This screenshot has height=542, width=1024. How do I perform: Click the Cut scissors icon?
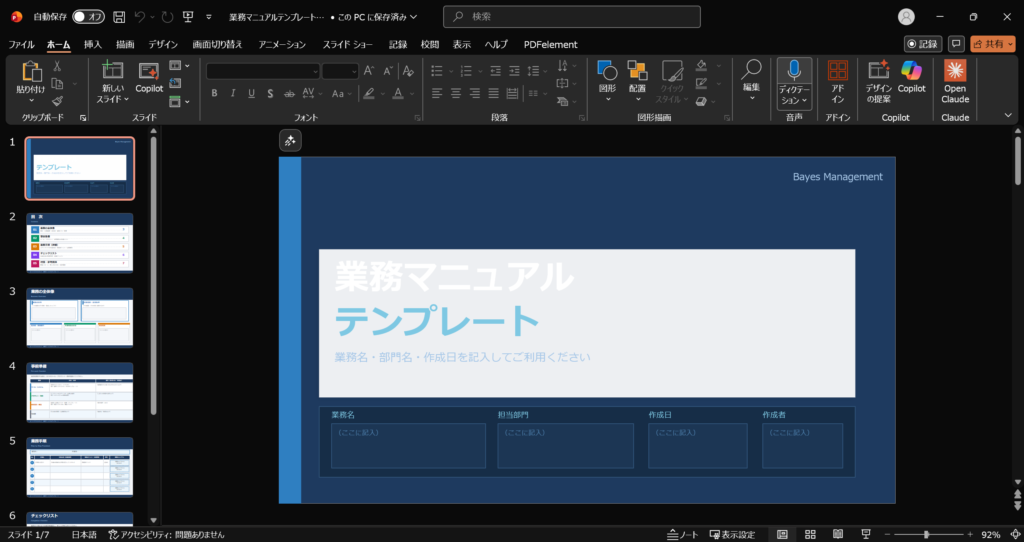[x=58, y=66]
